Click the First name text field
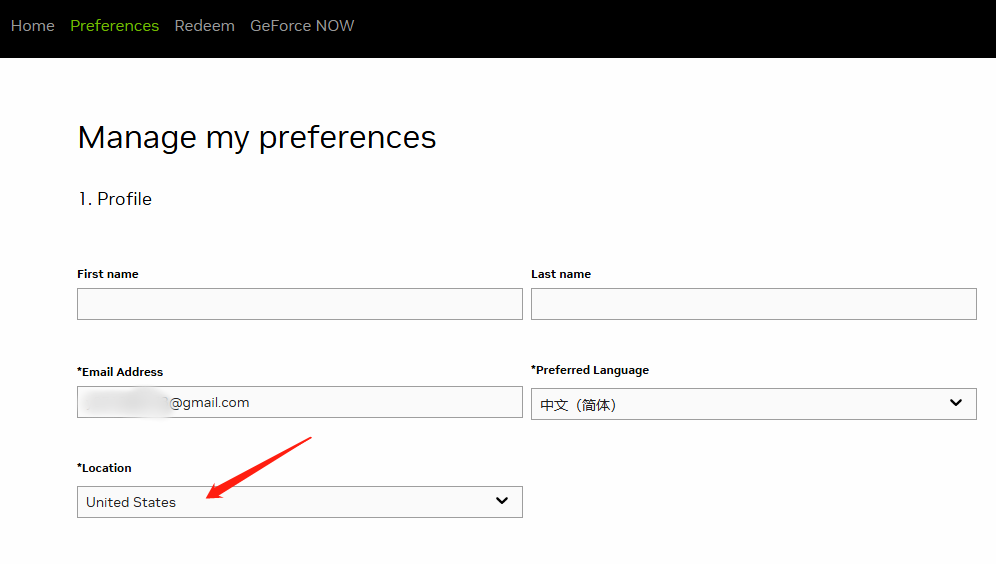Screen dimensions: 996x564 coord(299,304)
